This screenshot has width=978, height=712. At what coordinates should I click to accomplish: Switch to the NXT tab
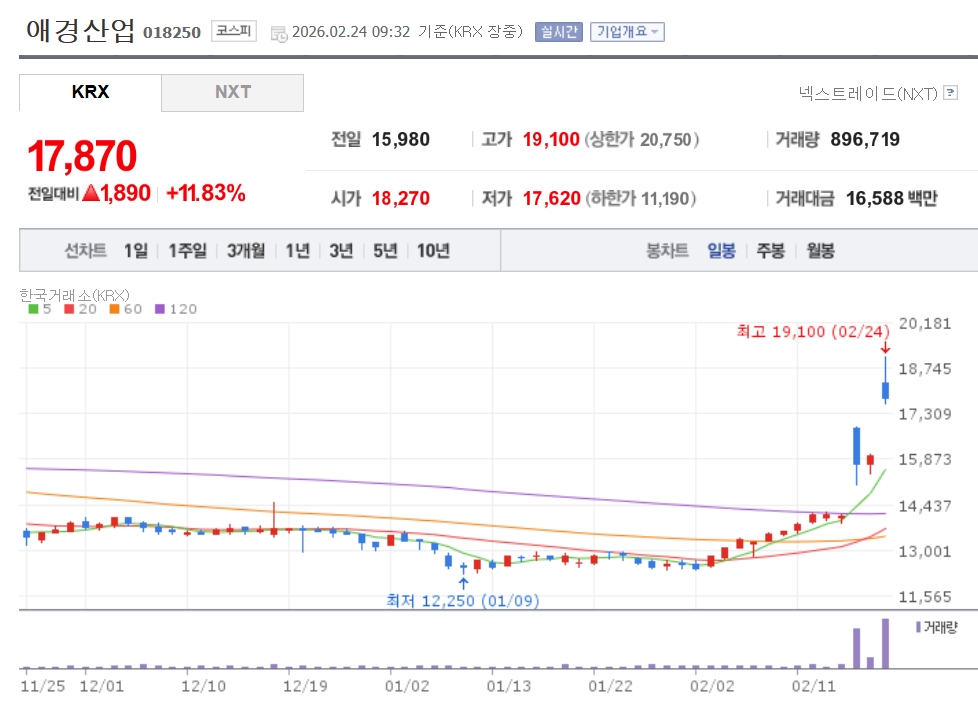[x=232, y=92]
